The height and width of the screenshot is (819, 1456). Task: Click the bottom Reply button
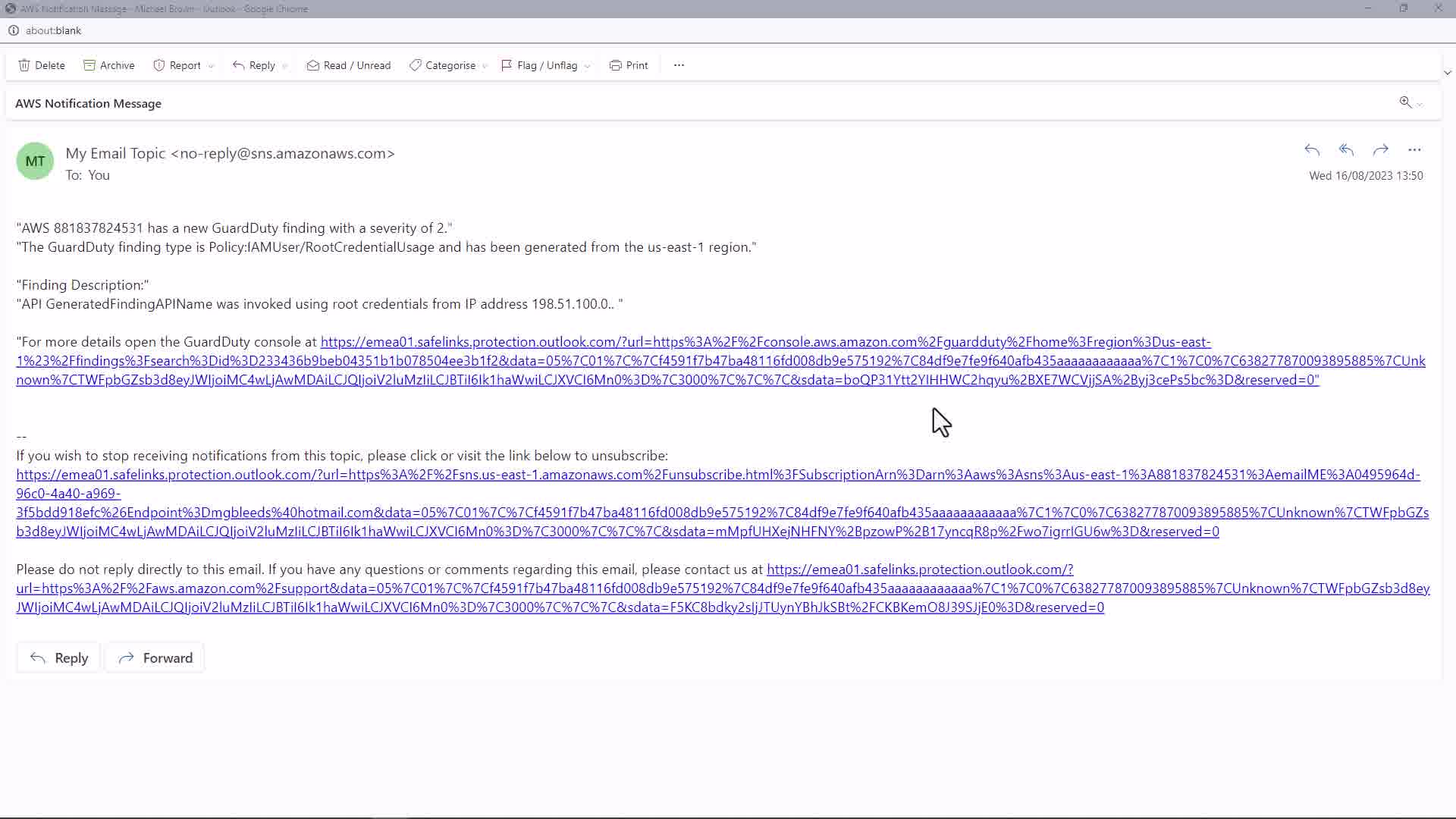[58, 657]
